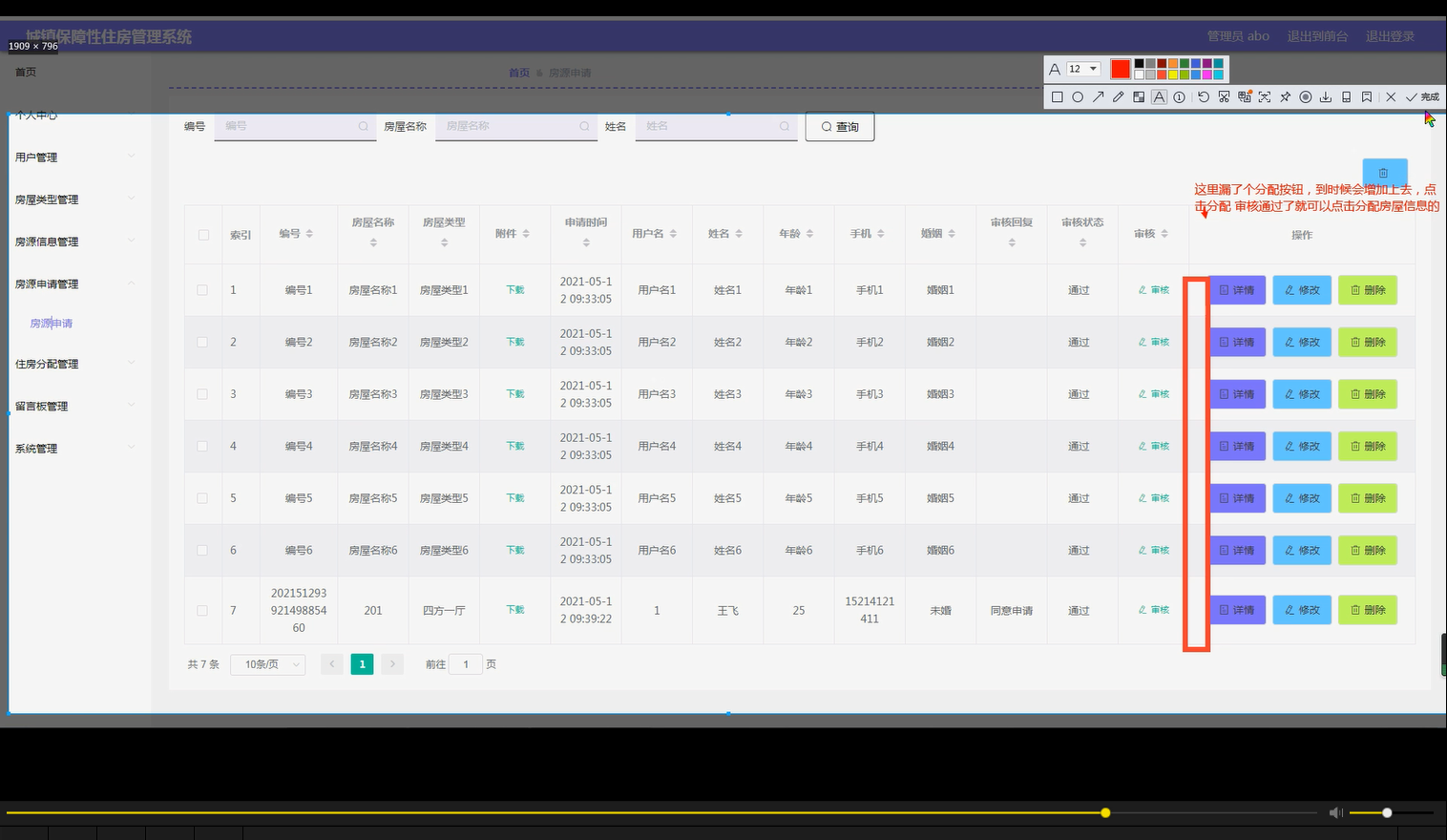Check the checkbox for row 编号4
1447x840 pixels.
202,446
